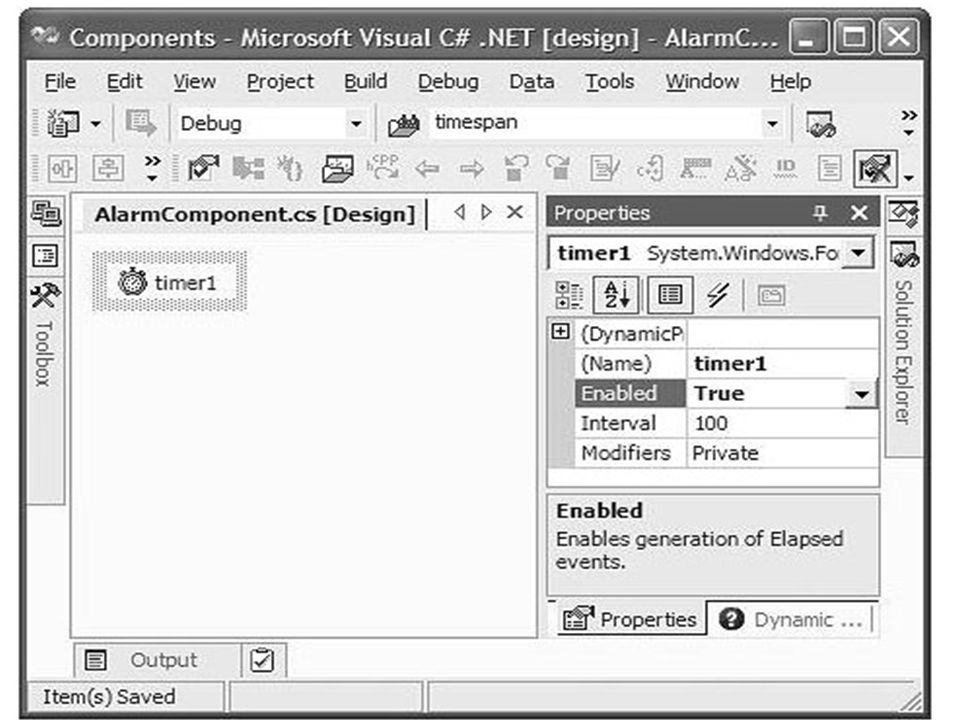Click the hierarchy boxes toolbar icon
The height and width of the screenshot is (720, 960).
click(x=249, y=168)
